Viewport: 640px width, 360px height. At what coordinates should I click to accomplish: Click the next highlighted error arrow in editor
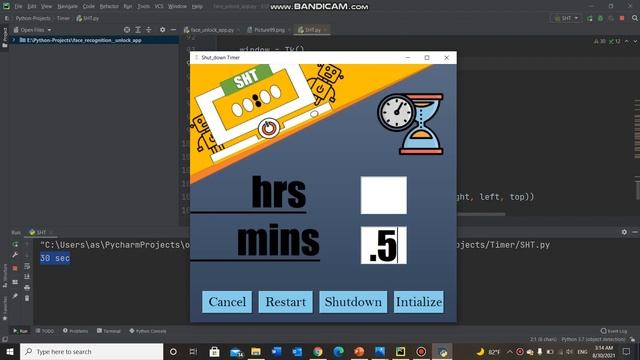(636, 41)
